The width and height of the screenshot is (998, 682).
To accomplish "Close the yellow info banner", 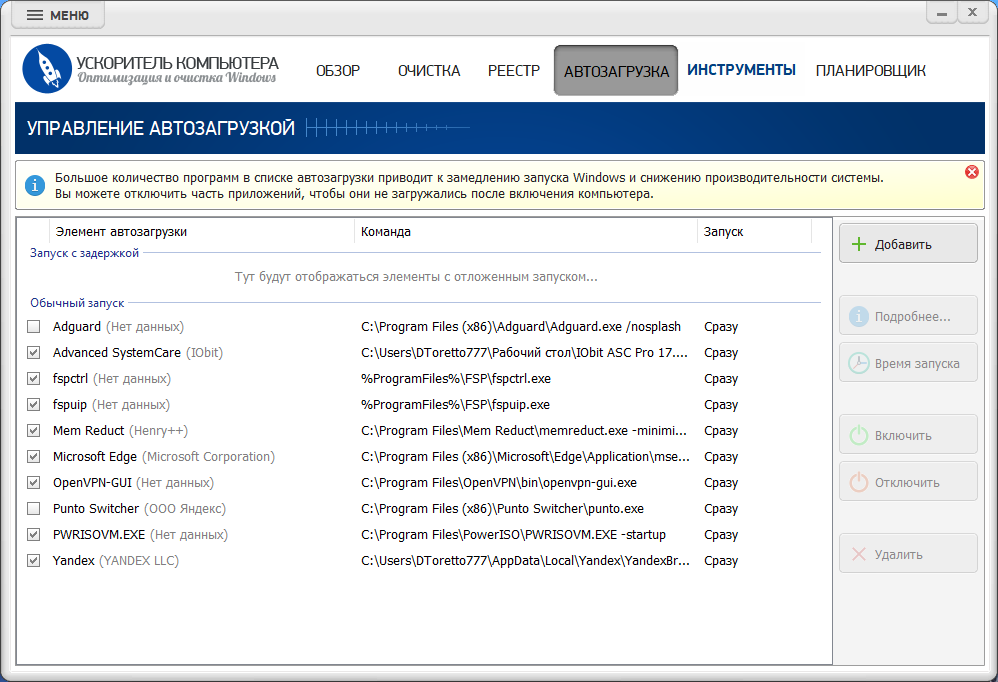I will coord(972,172).
